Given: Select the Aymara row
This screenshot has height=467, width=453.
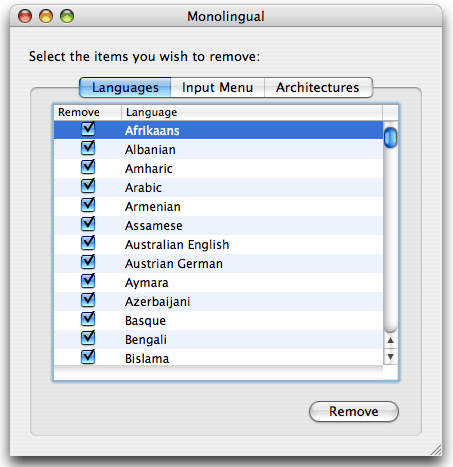Looking at the screenshot, I should pos(218,282).
